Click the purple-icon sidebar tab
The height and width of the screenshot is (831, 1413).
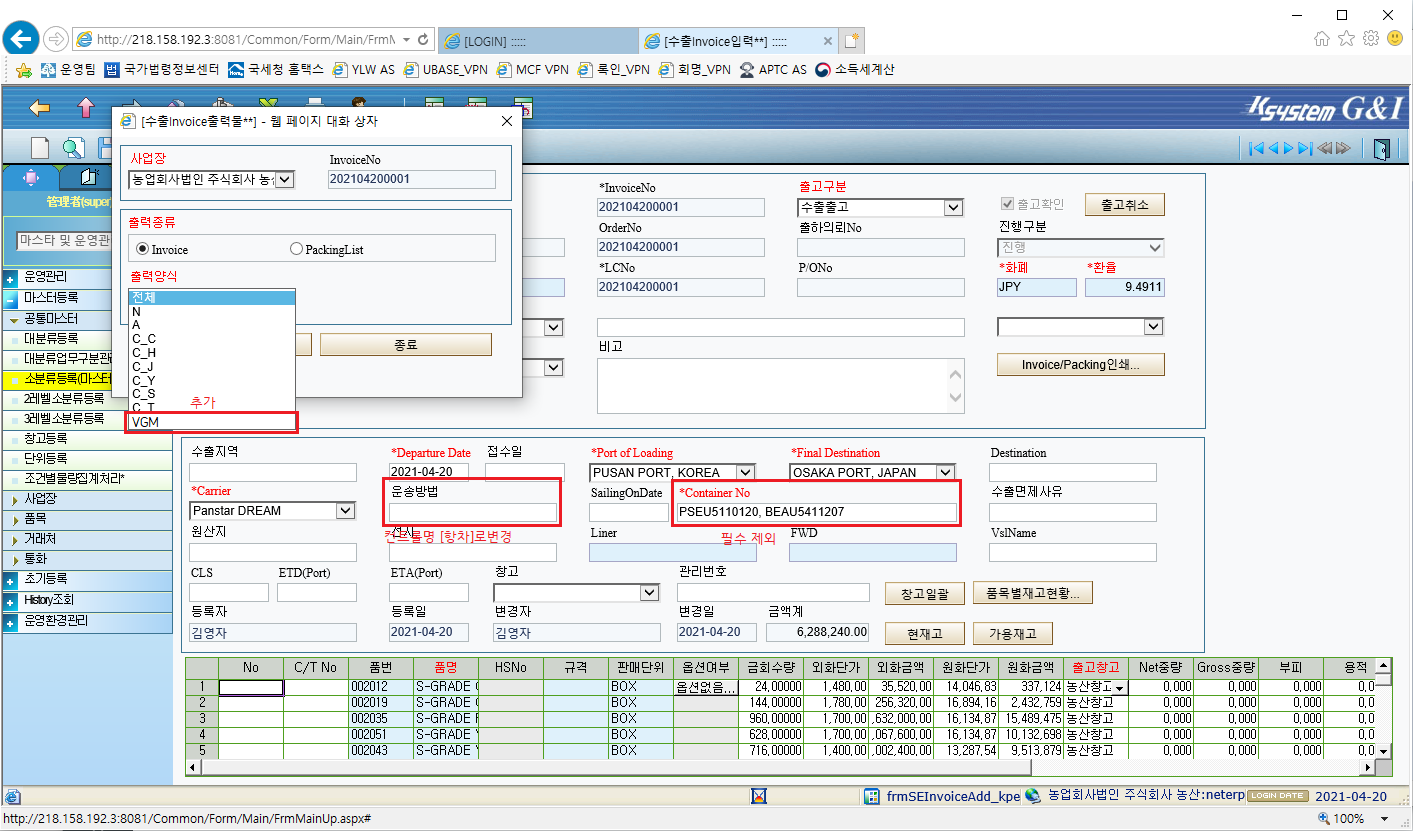click(x=30, y=177)
